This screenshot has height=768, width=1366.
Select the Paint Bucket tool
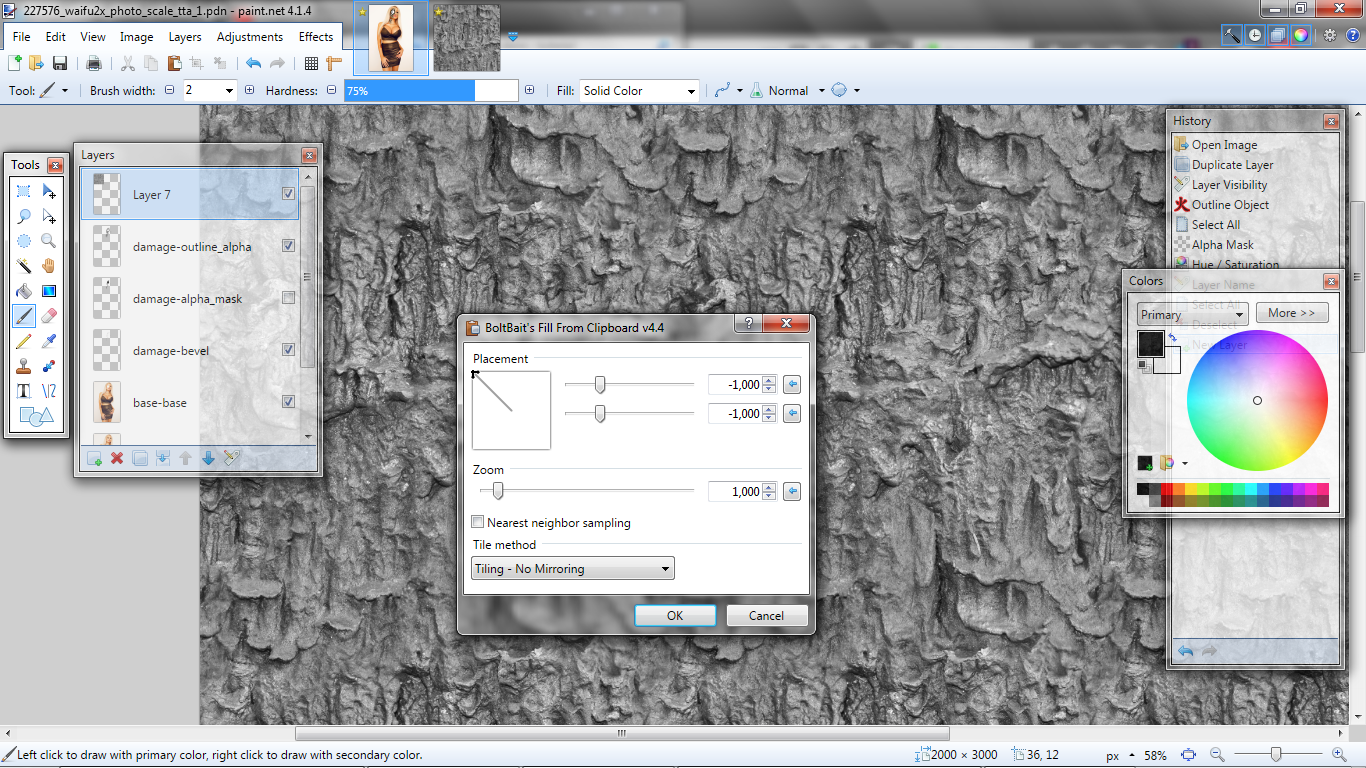(x=24, y=291)
